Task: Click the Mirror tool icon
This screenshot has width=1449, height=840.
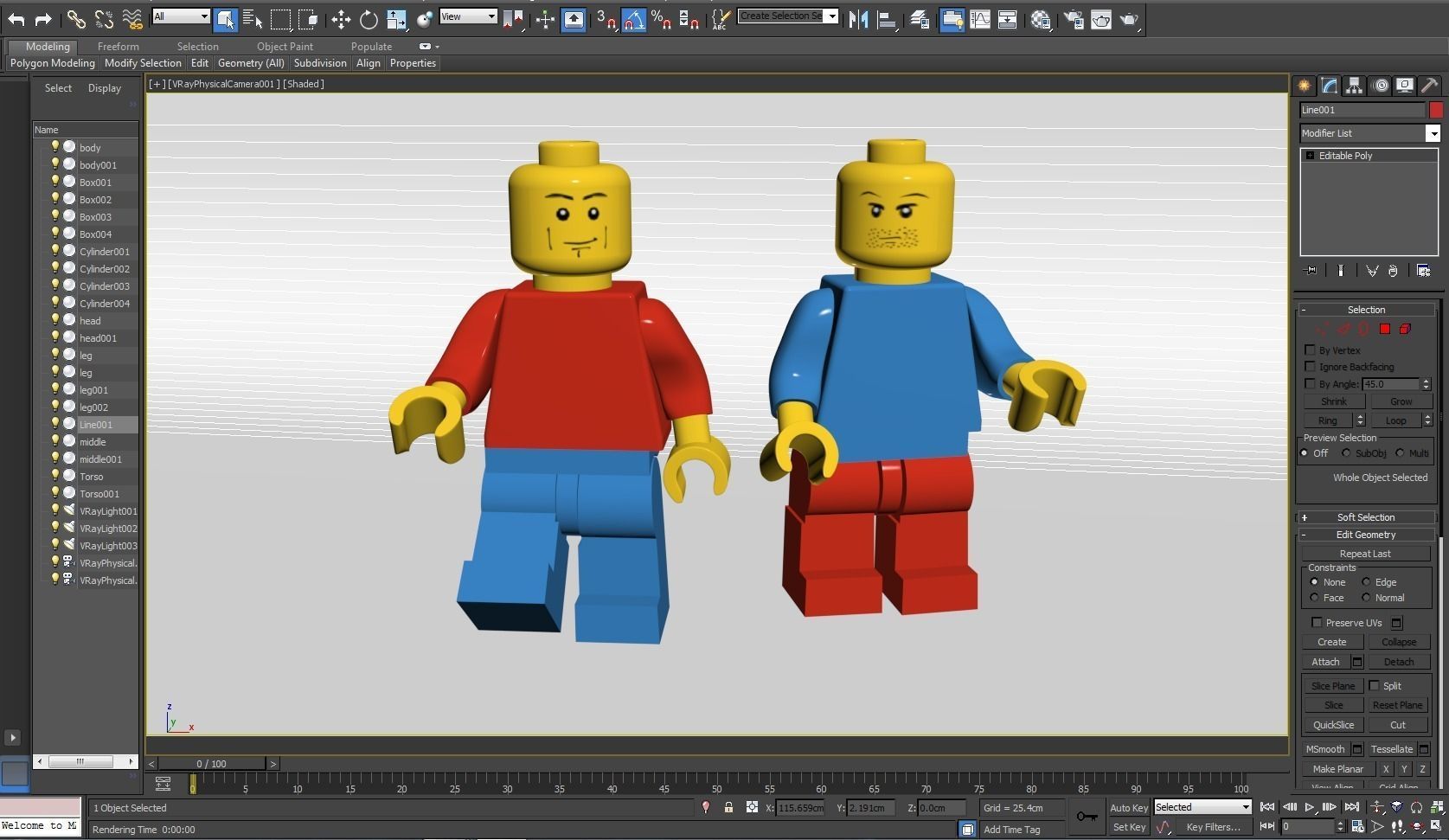Action: tap(858, 19)
